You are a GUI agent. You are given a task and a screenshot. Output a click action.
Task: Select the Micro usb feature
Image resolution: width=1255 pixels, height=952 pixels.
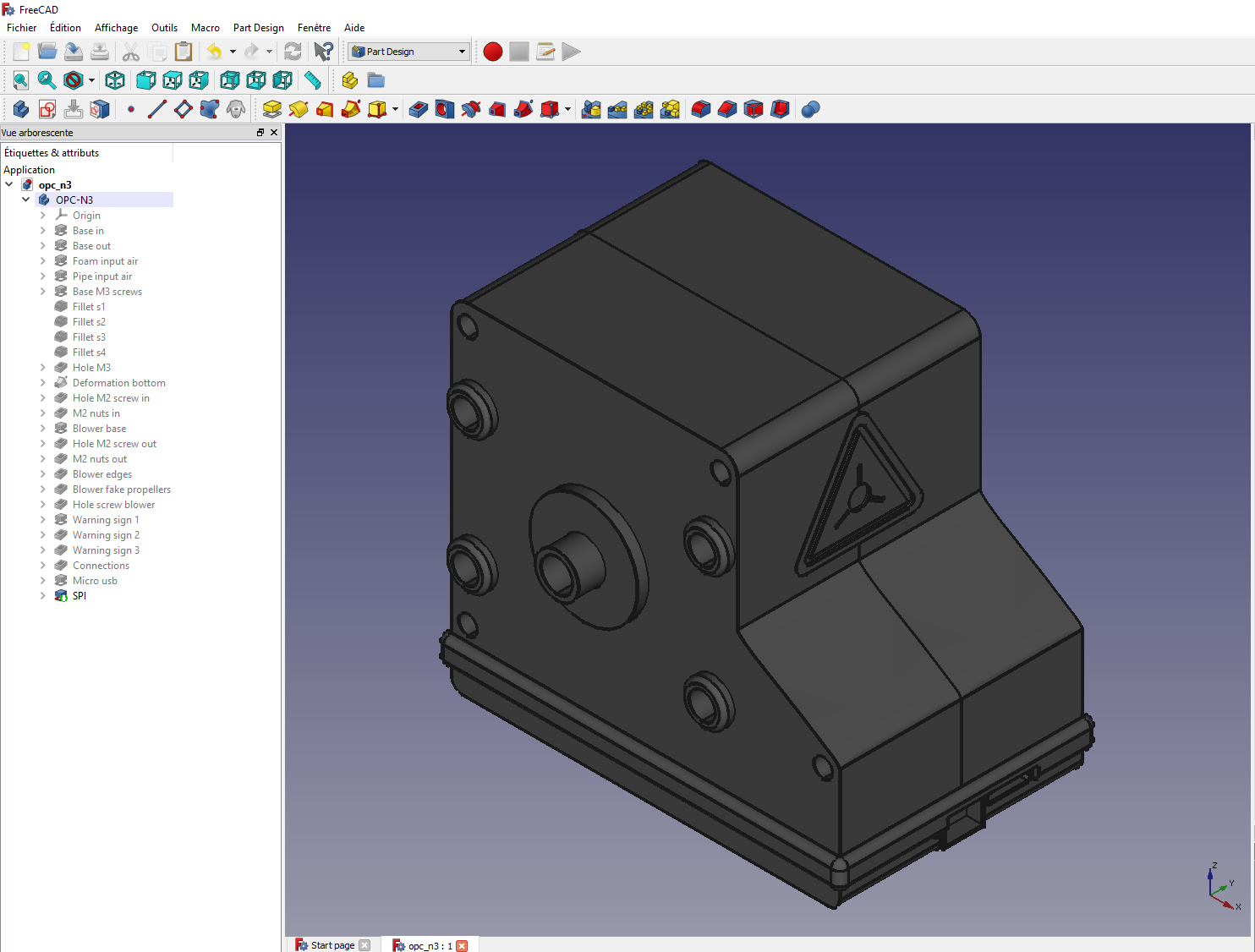pyautogui.click(x=95, y=580)
